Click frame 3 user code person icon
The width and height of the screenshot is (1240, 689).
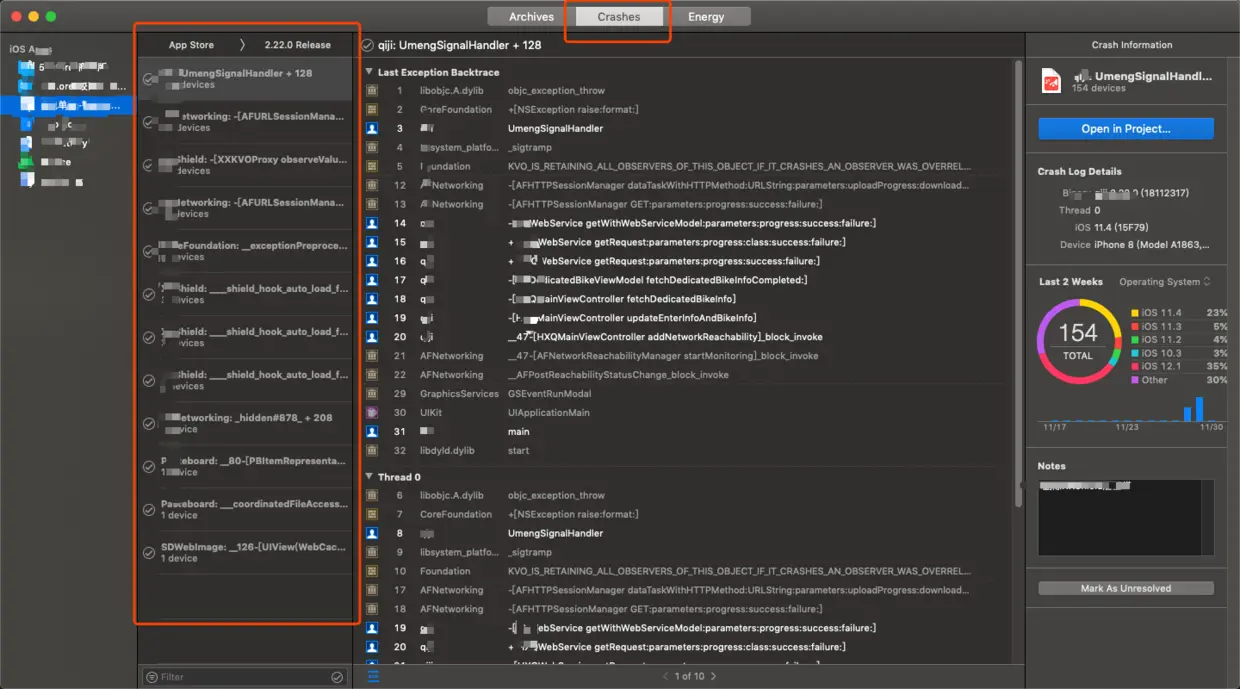pyautogui.click(x=372, y=129)
